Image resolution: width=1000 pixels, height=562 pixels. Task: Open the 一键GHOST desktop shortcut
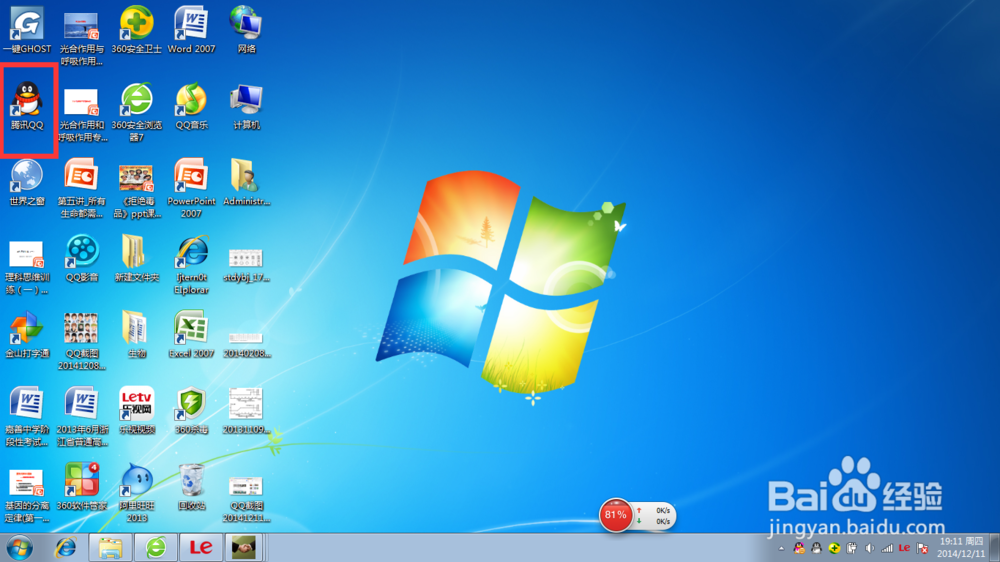pos(27,31)
